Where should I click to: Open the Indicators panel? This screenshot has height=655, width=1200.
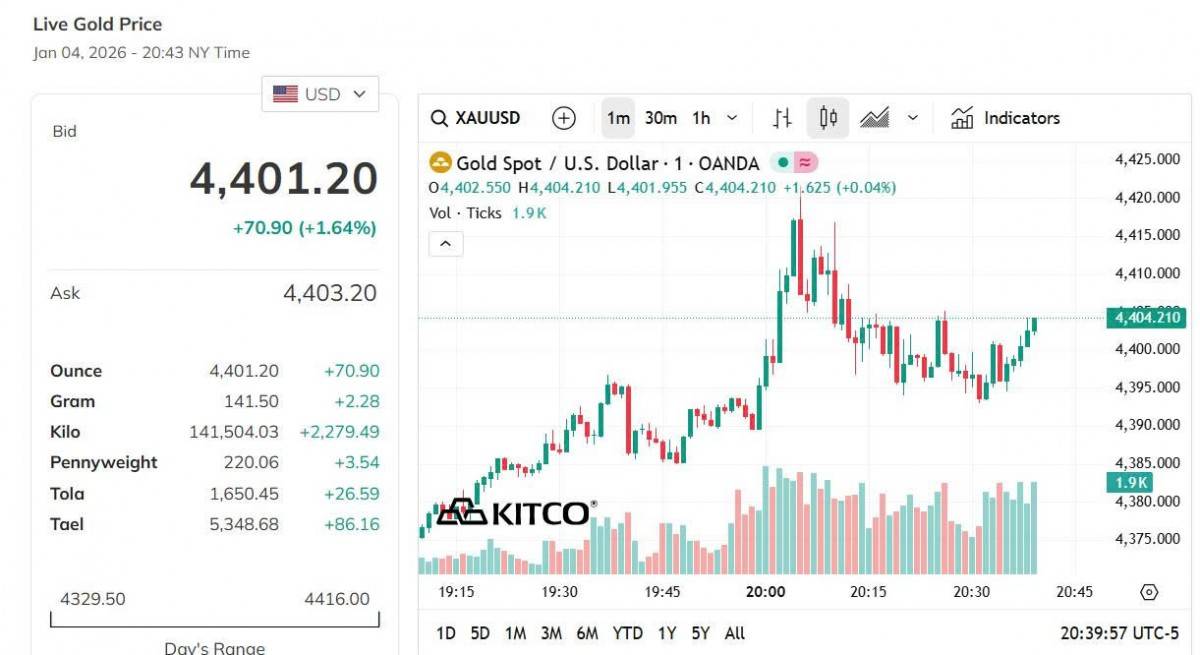click(x=1005, y=117)
